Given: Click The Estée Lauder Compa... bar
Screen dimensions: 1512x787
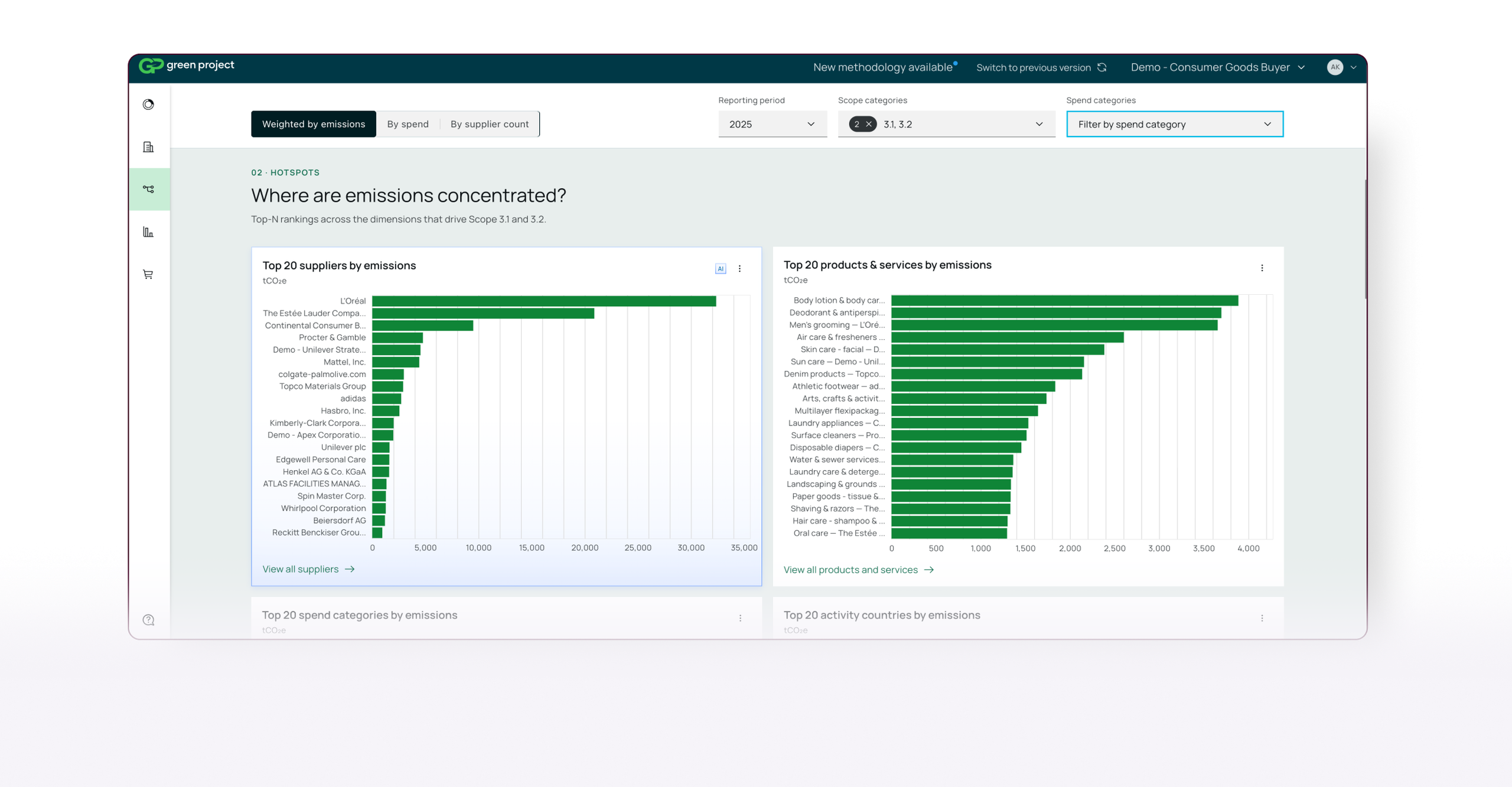Looking at the screenshot, I should click(483, 313).
